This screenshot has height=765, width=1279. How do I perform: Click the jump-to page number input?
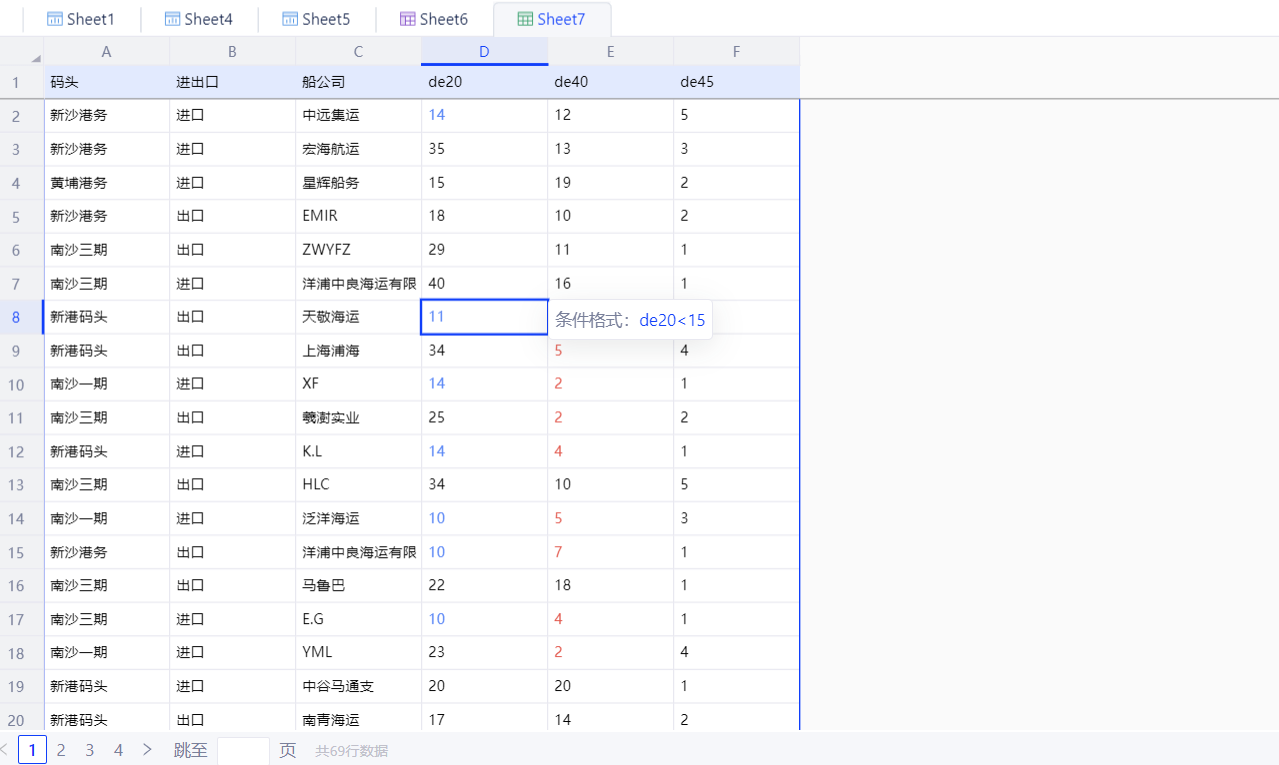click(x=243, y=750)
